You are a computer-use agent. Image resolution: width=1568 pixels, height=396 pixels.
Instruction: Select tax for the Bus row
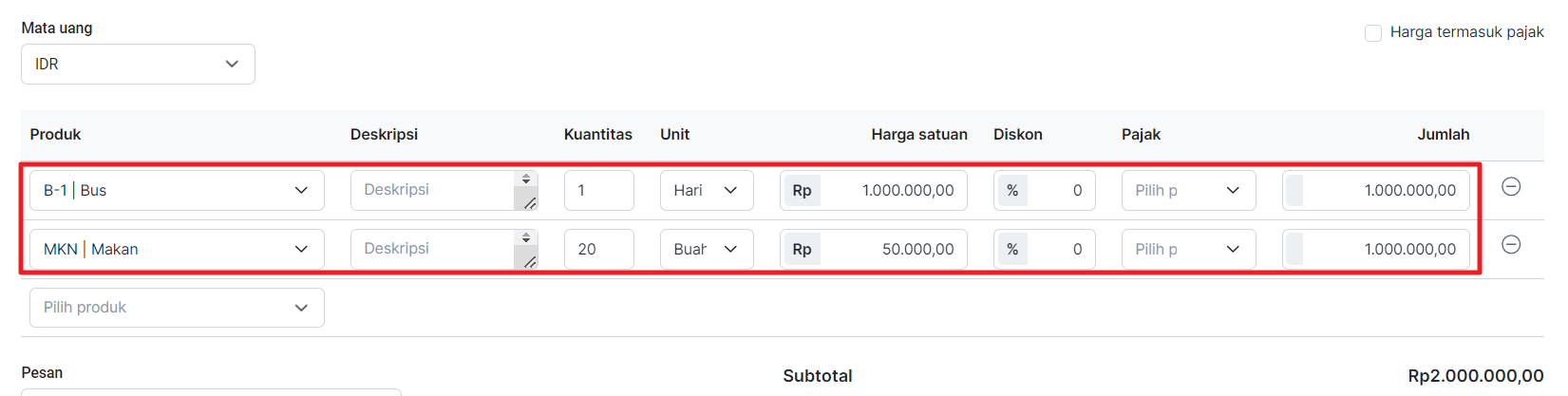pos(1188,190)
